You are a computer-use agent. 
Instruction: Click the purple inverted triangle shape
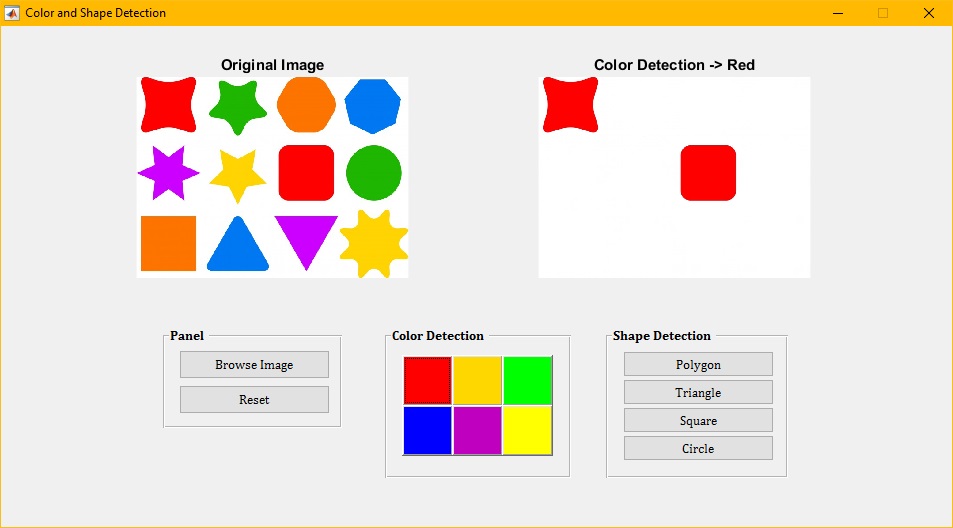306,238
